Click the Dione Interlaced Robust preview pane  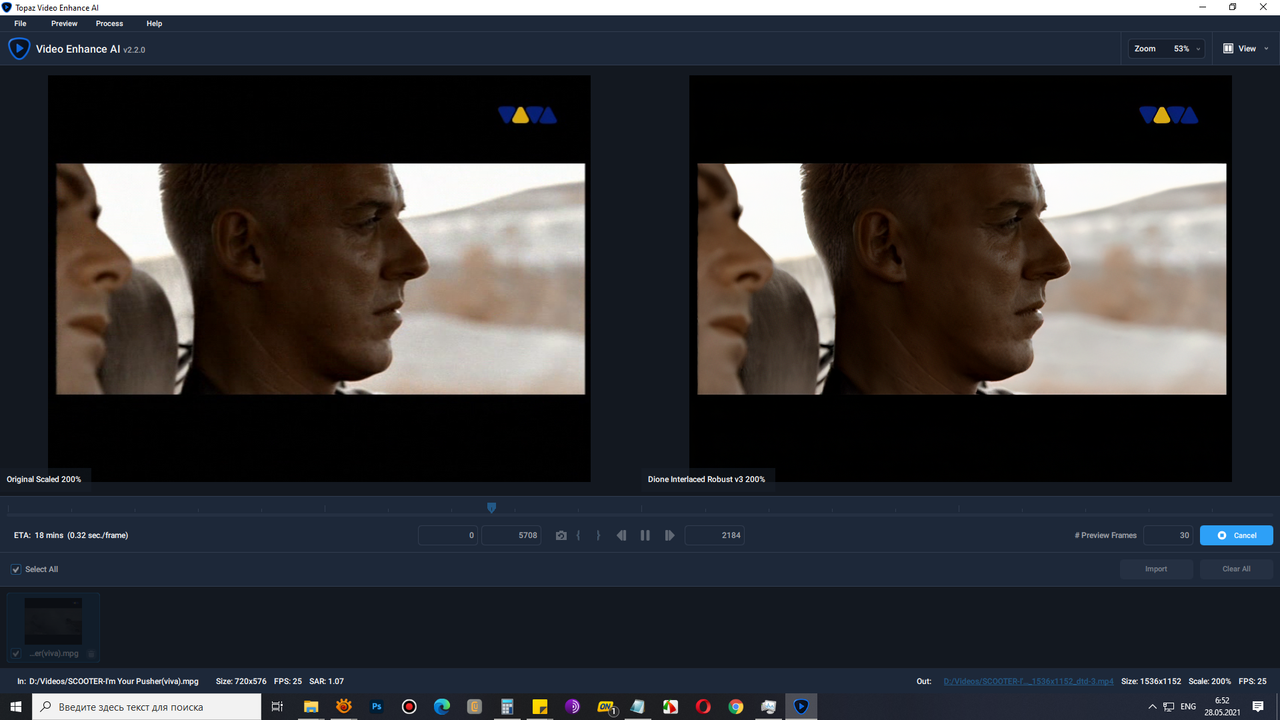(960, 279)
